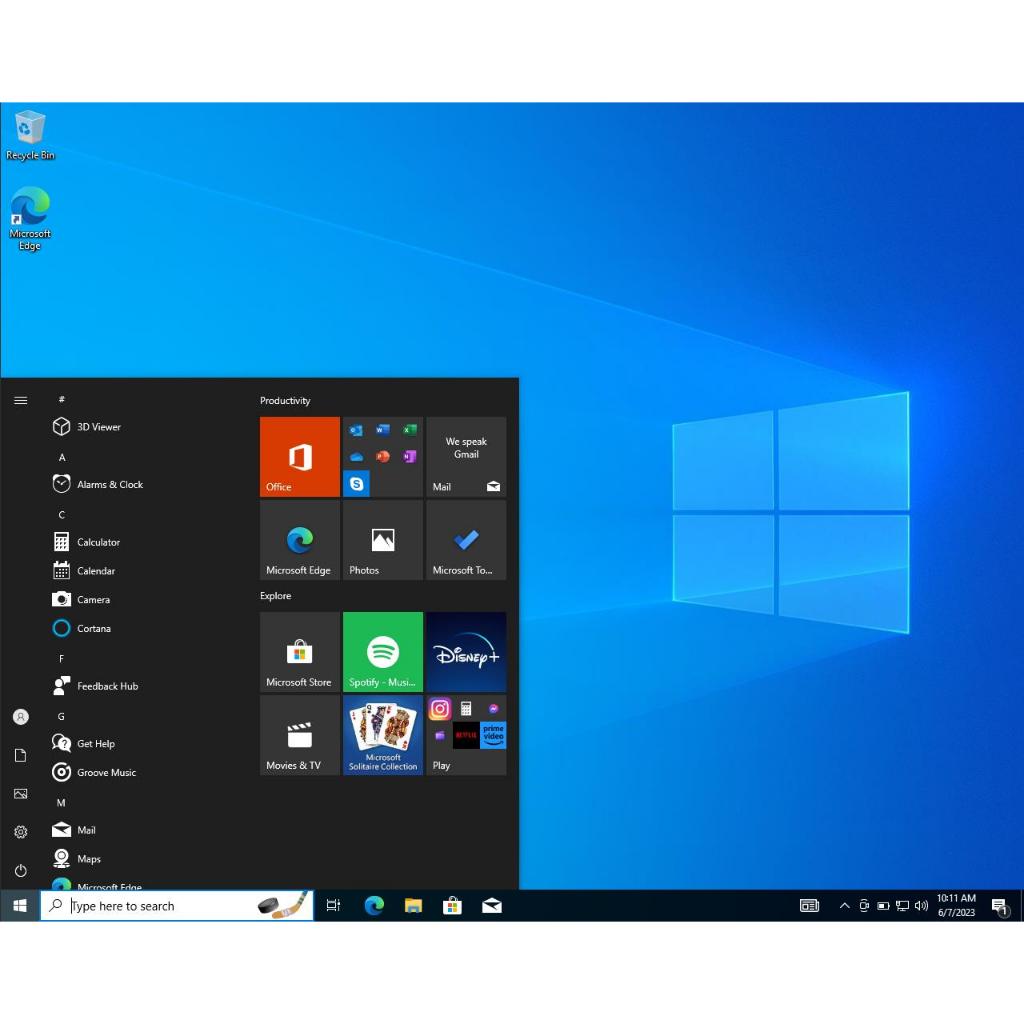
Task: Launch Spotify from the Explore tiles
Action: coord(382,652)
